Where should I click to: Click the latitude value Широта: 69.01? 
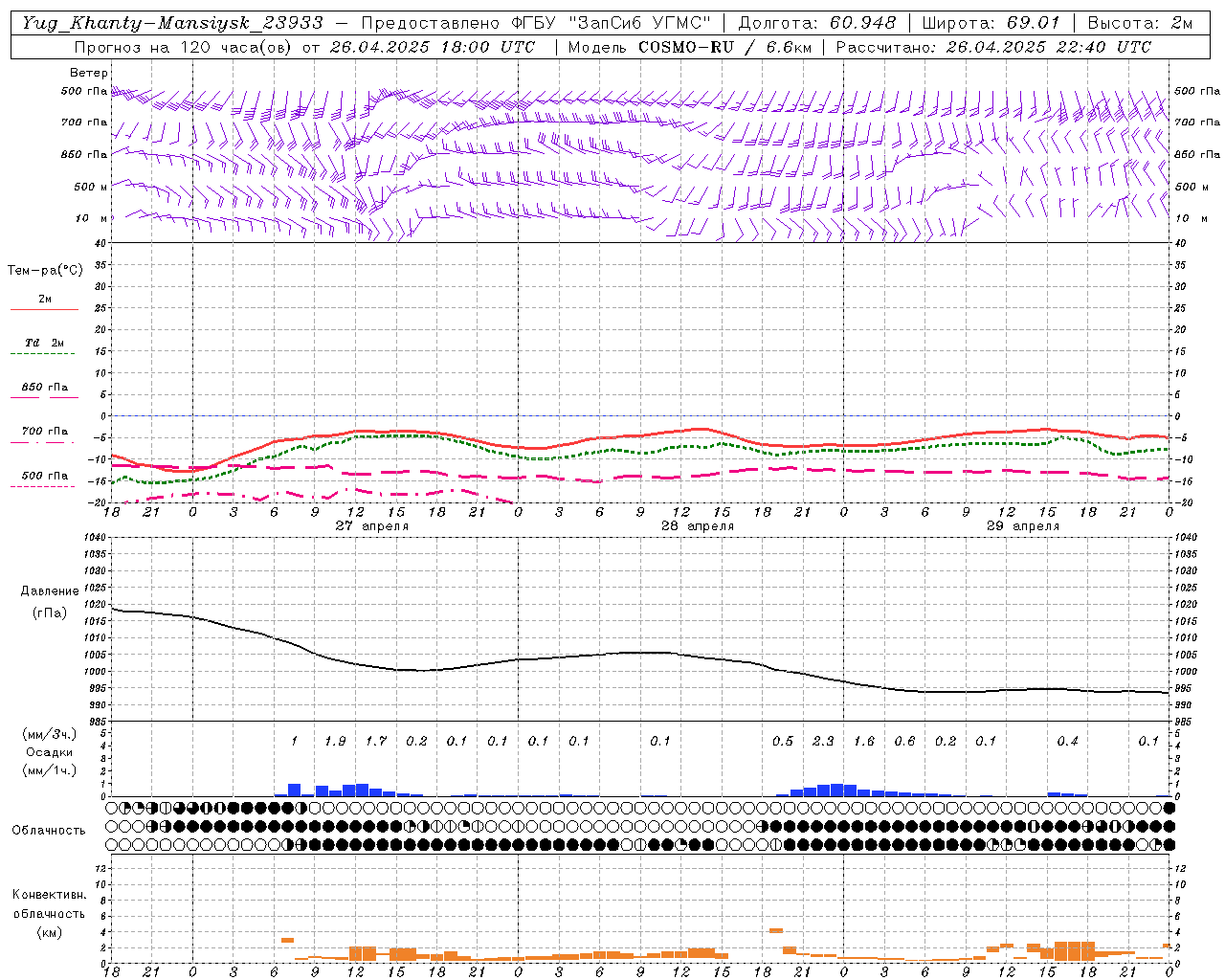click(x=991, y=23)
